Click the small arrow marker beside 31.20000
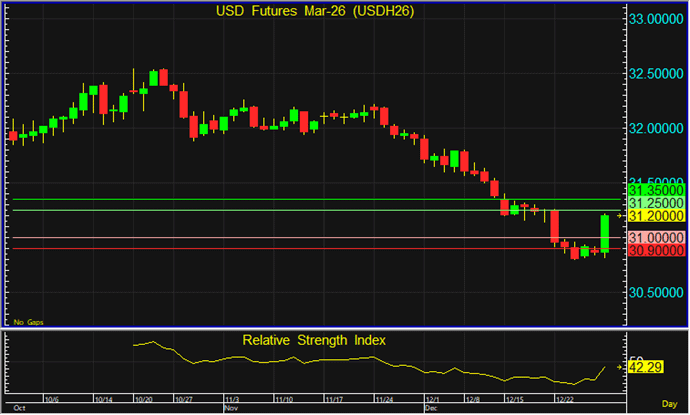 coord(621,215)
